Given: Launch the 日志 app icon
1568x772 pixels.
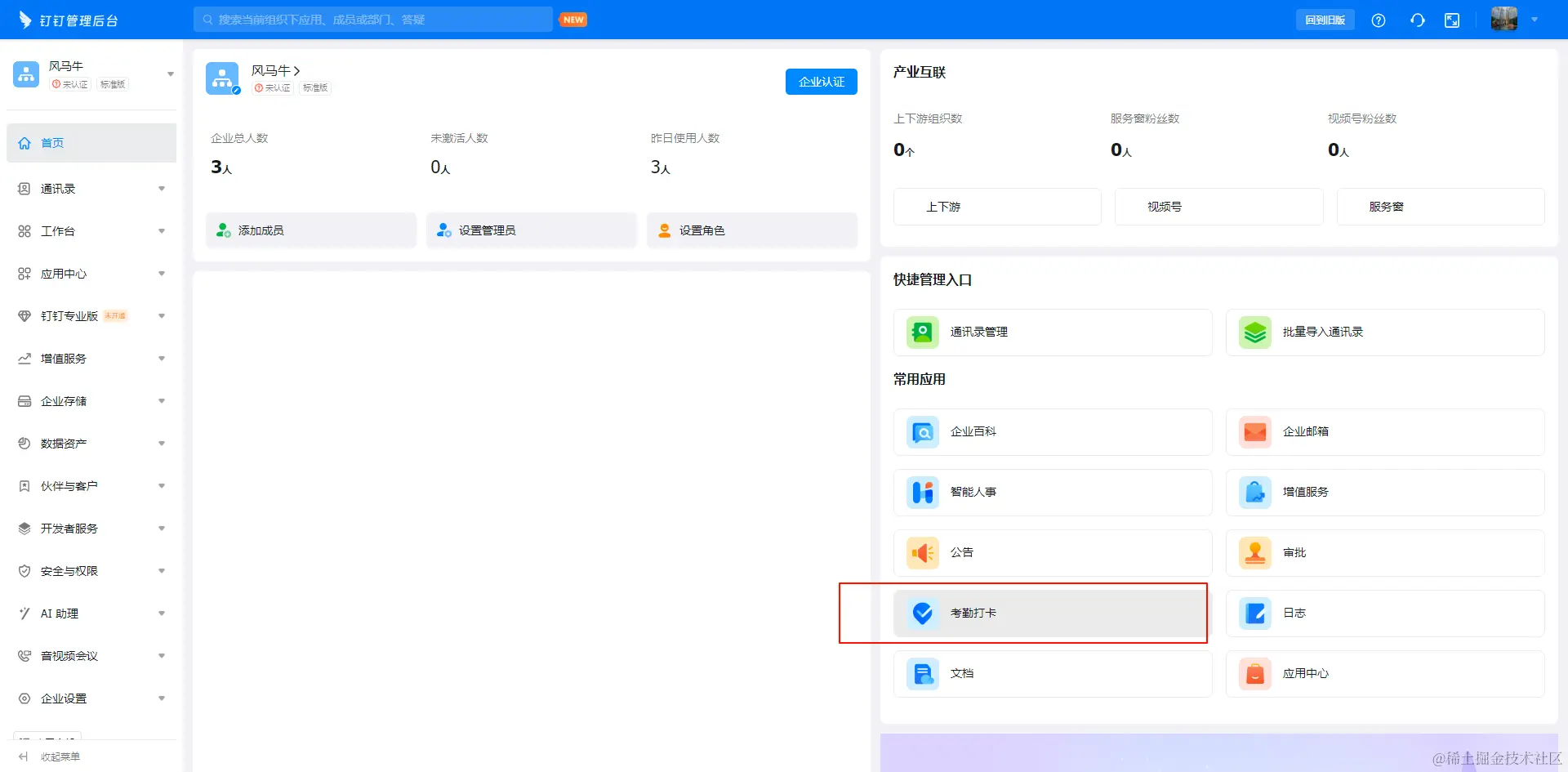Looking at the screenshot, I should pos(1255,614).
